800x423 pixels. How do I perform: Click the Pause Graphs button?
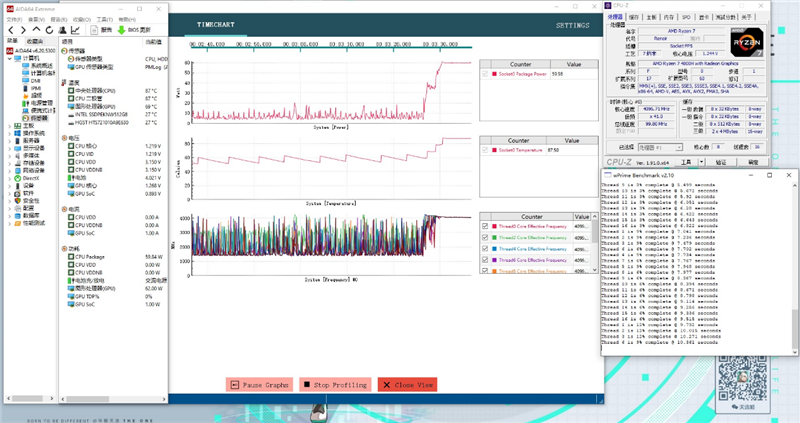pos(260,385)
